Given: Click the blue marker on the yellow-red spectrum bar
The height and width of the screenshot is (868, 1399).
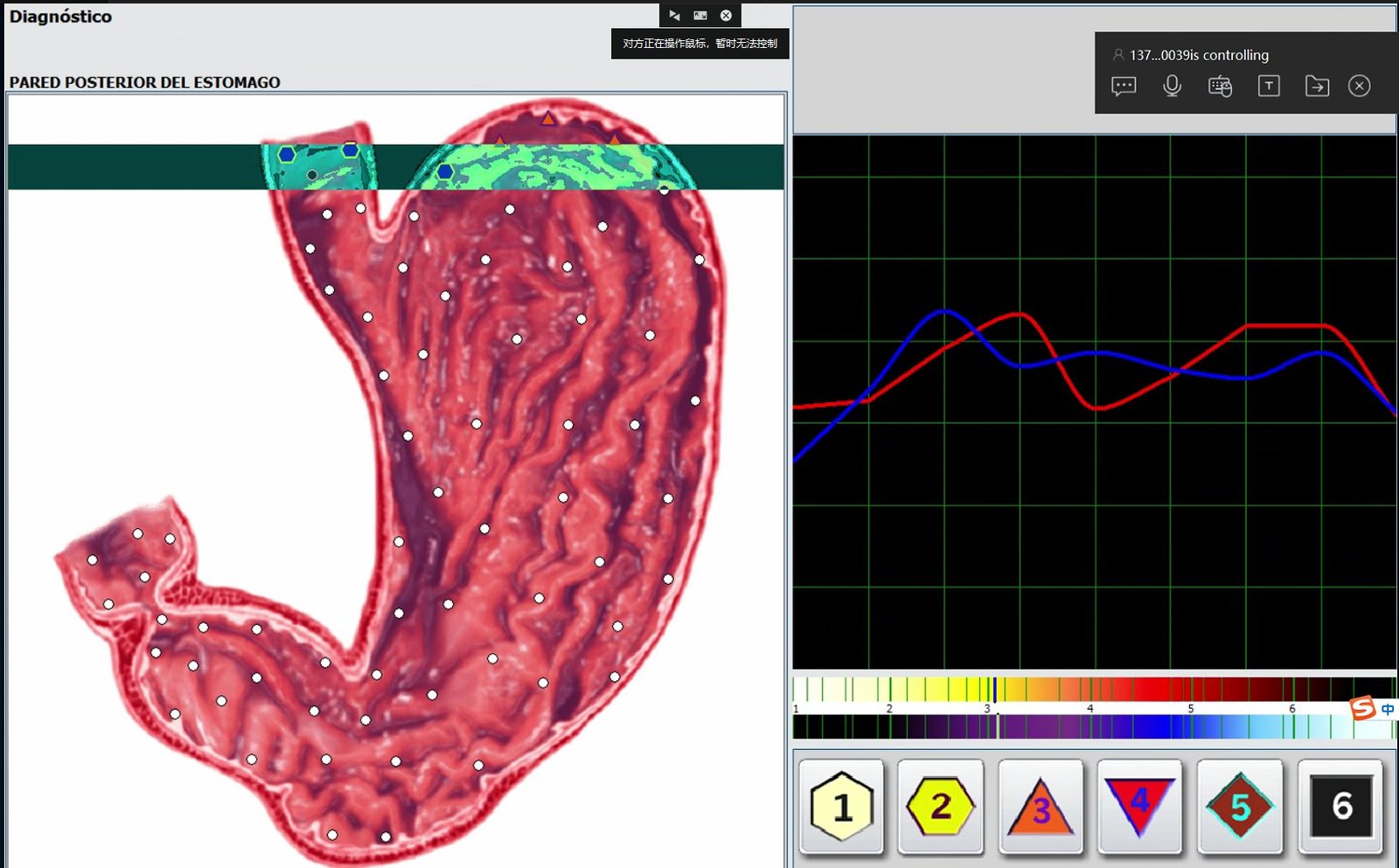Looking at the screenshot, I should pos(994,689).
